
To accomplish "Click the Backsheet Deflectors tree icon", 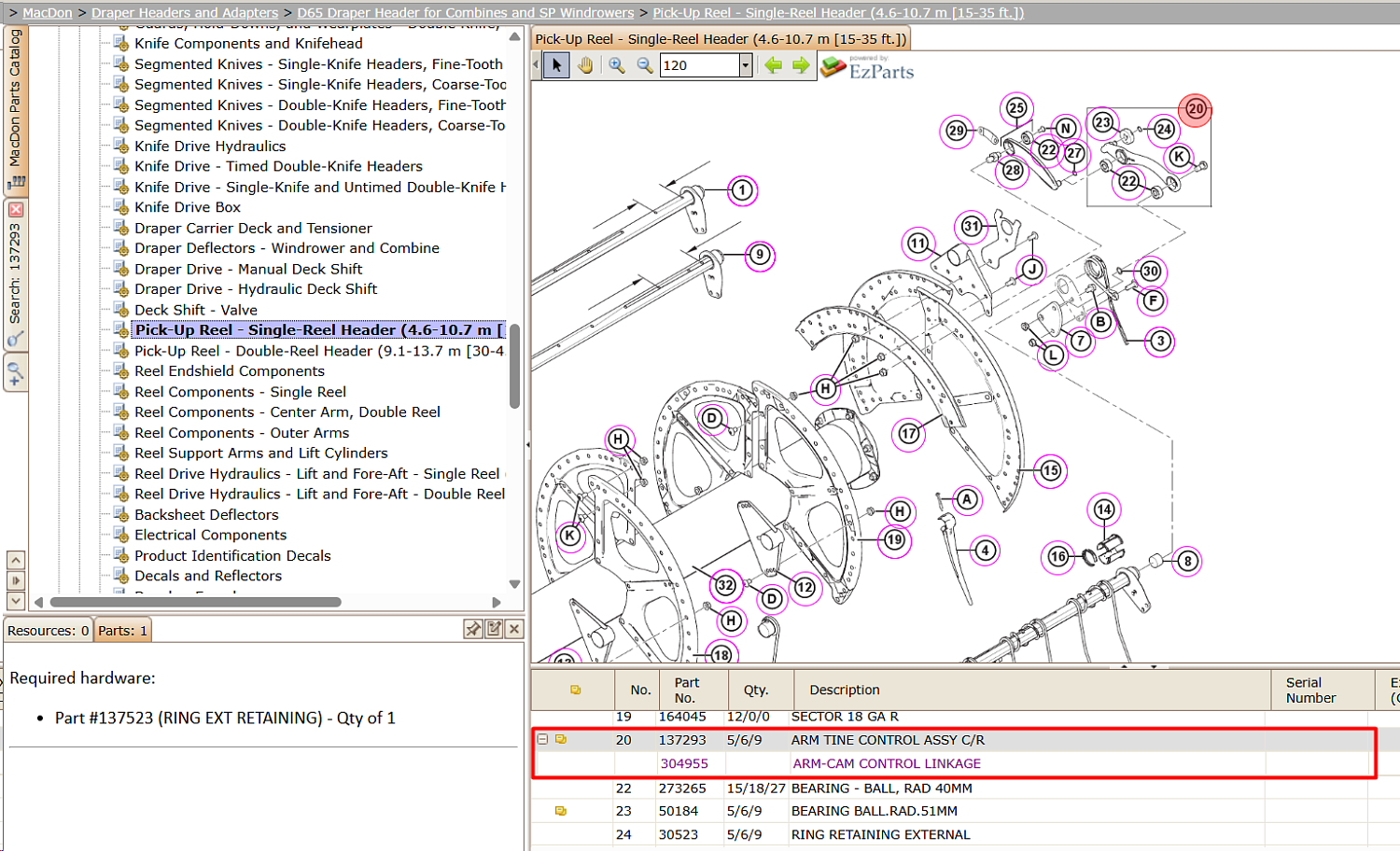I will 120,514.
